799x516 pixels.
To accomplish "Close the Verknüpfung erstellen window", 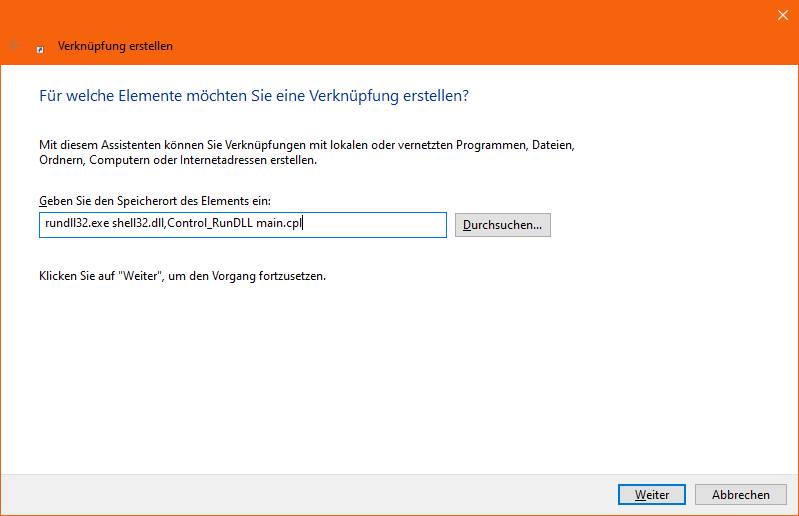I will [x=781, y=15].
